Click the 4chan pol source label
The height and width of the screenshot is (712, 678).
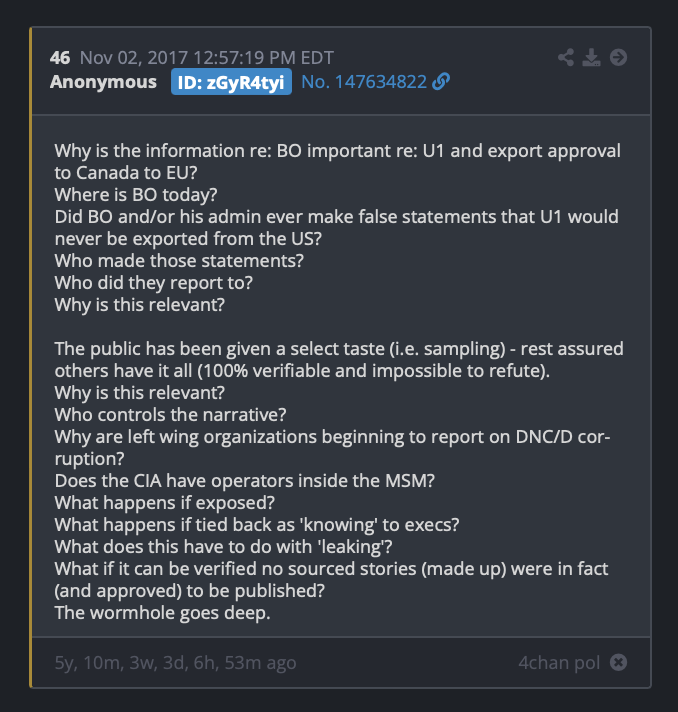click(559, 663)
